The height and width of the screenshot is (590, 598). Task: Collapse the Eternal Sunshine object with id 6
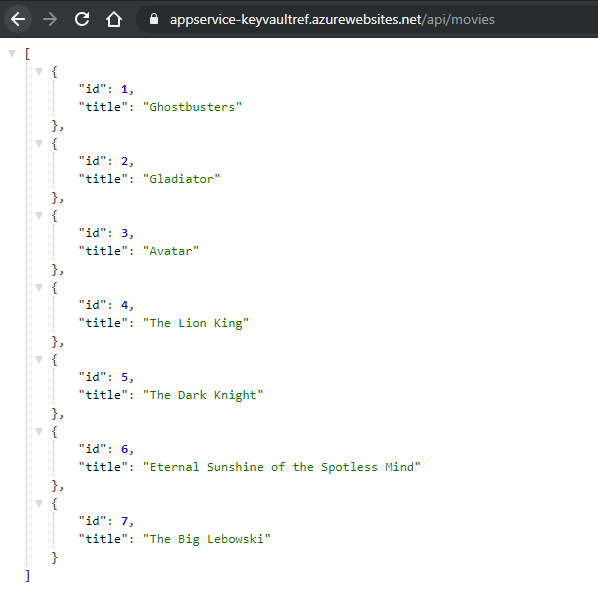39,431
